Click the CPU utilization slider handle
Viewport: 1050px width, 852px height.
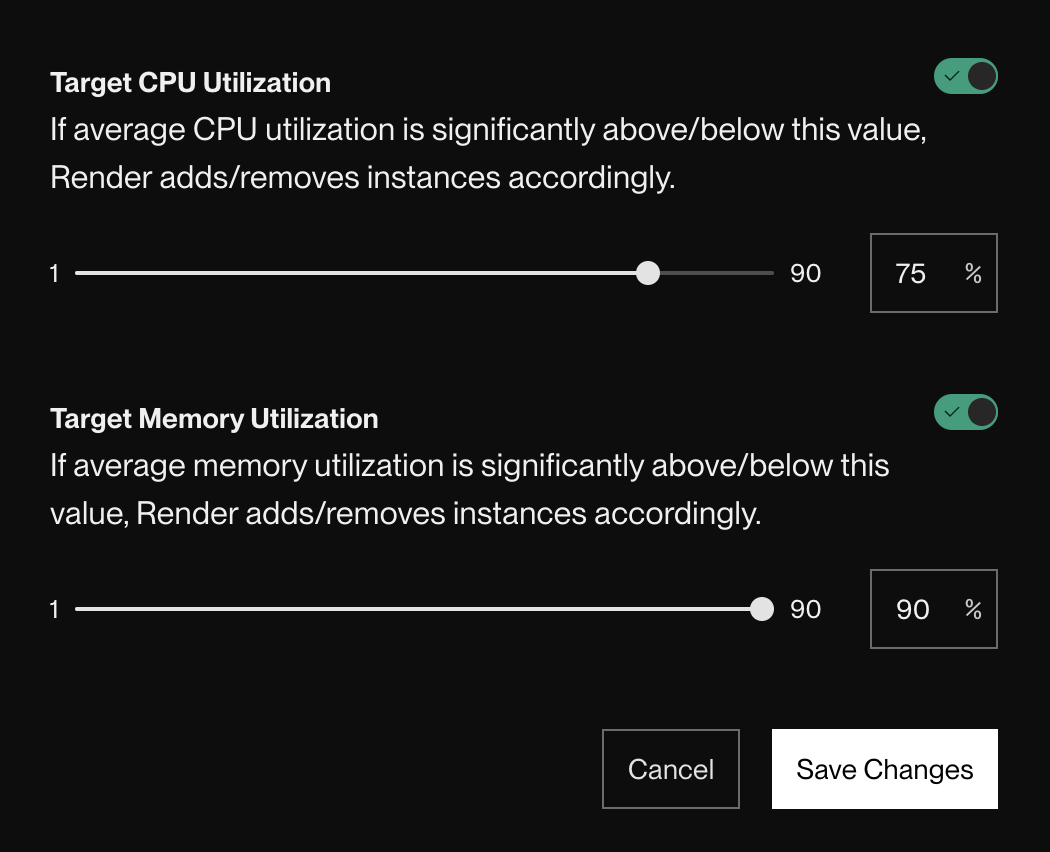tap(647, 272)
